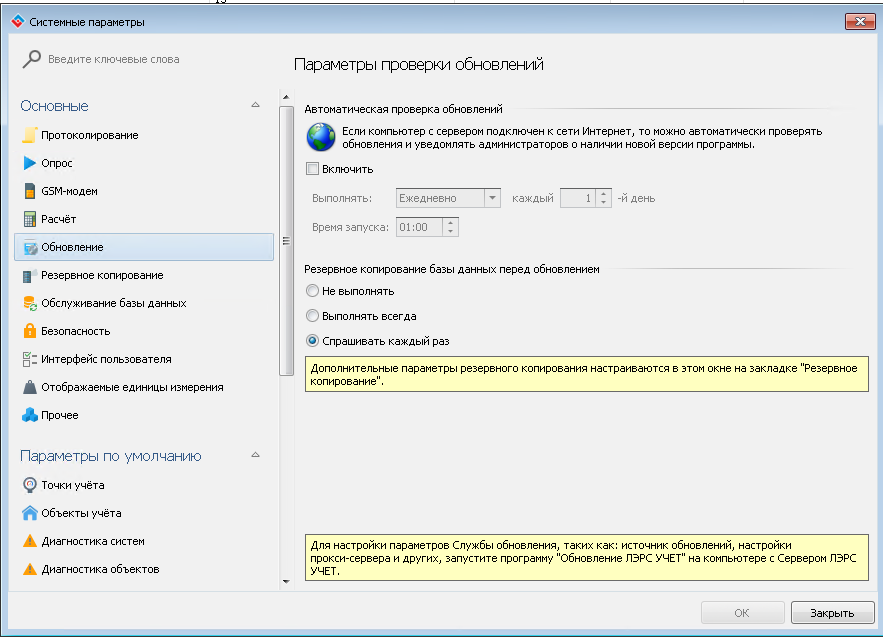
Task: Click the Обновление item icon
Action: (30, 247)
